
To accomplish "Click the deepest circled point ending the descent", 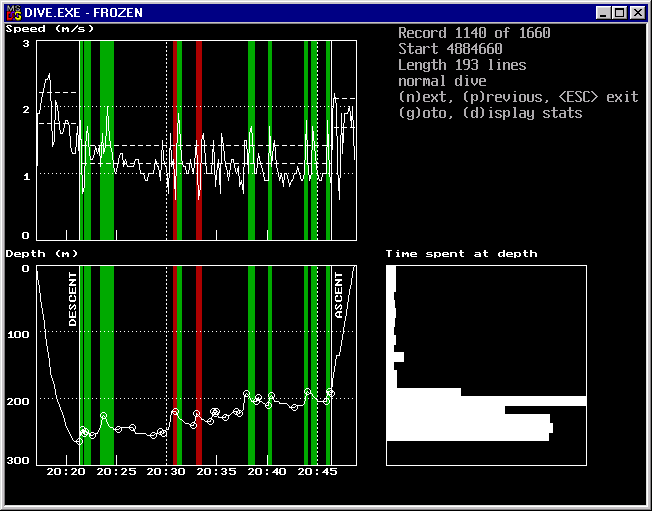I will point(79,442).
